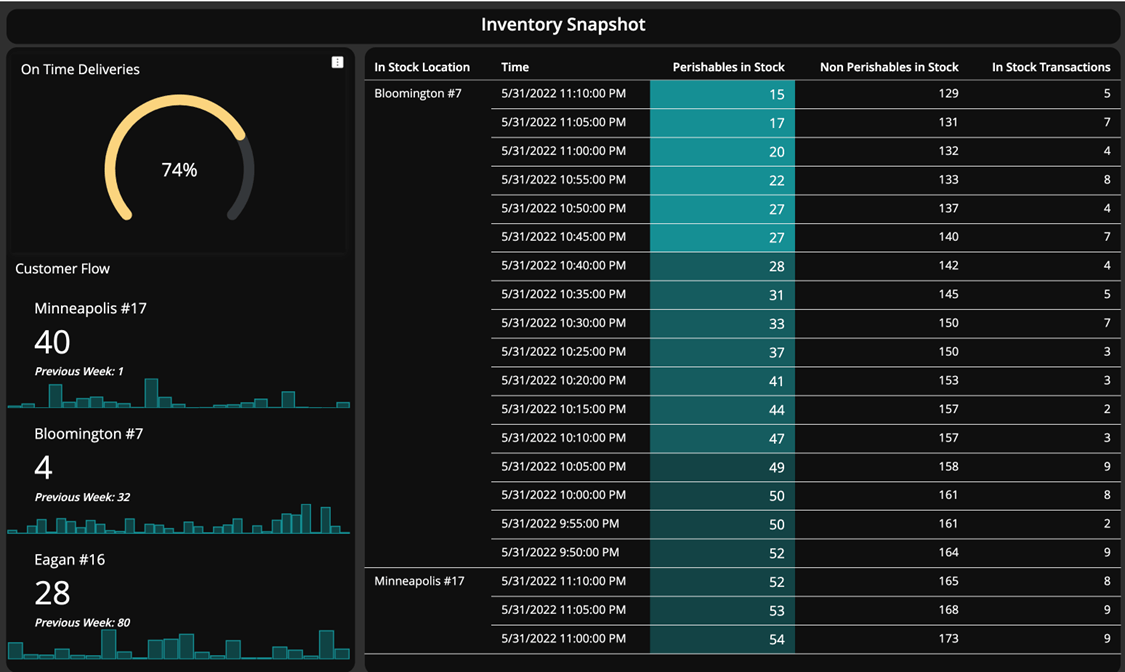Click the Non Perishables in Stock header
The image size is (1125, 672).
(888, 67)
